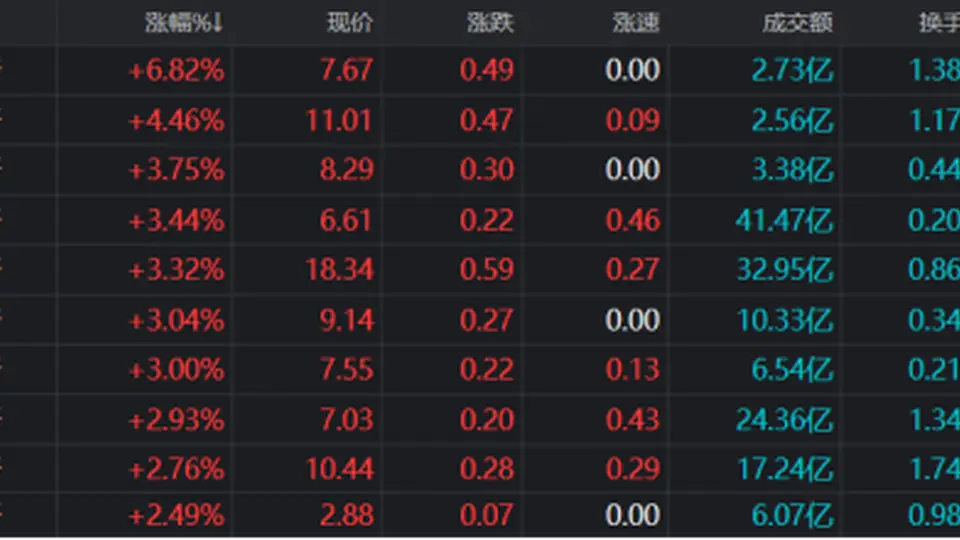Click the price 7.67
The image size is (960, 540).
pos(347,70)
